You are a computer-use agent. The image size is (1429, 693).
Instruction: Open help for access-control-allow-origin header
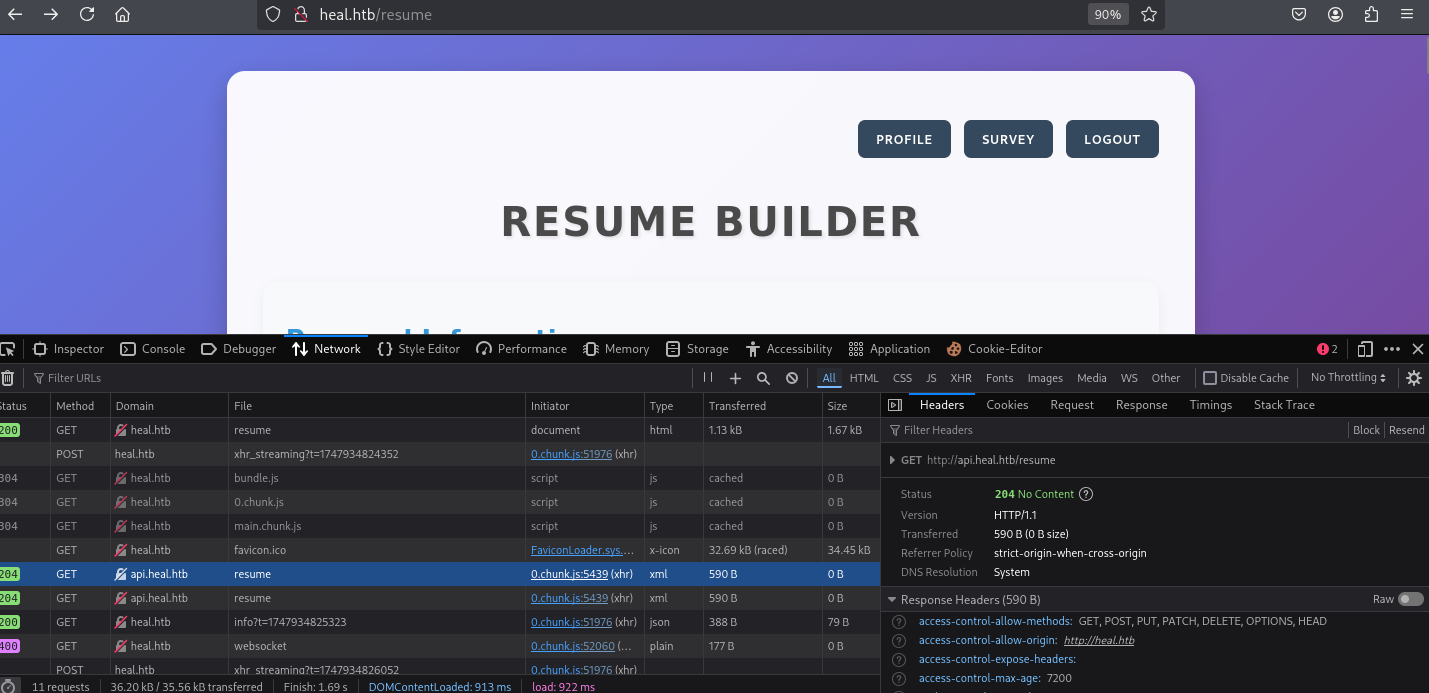pos(899,641)
